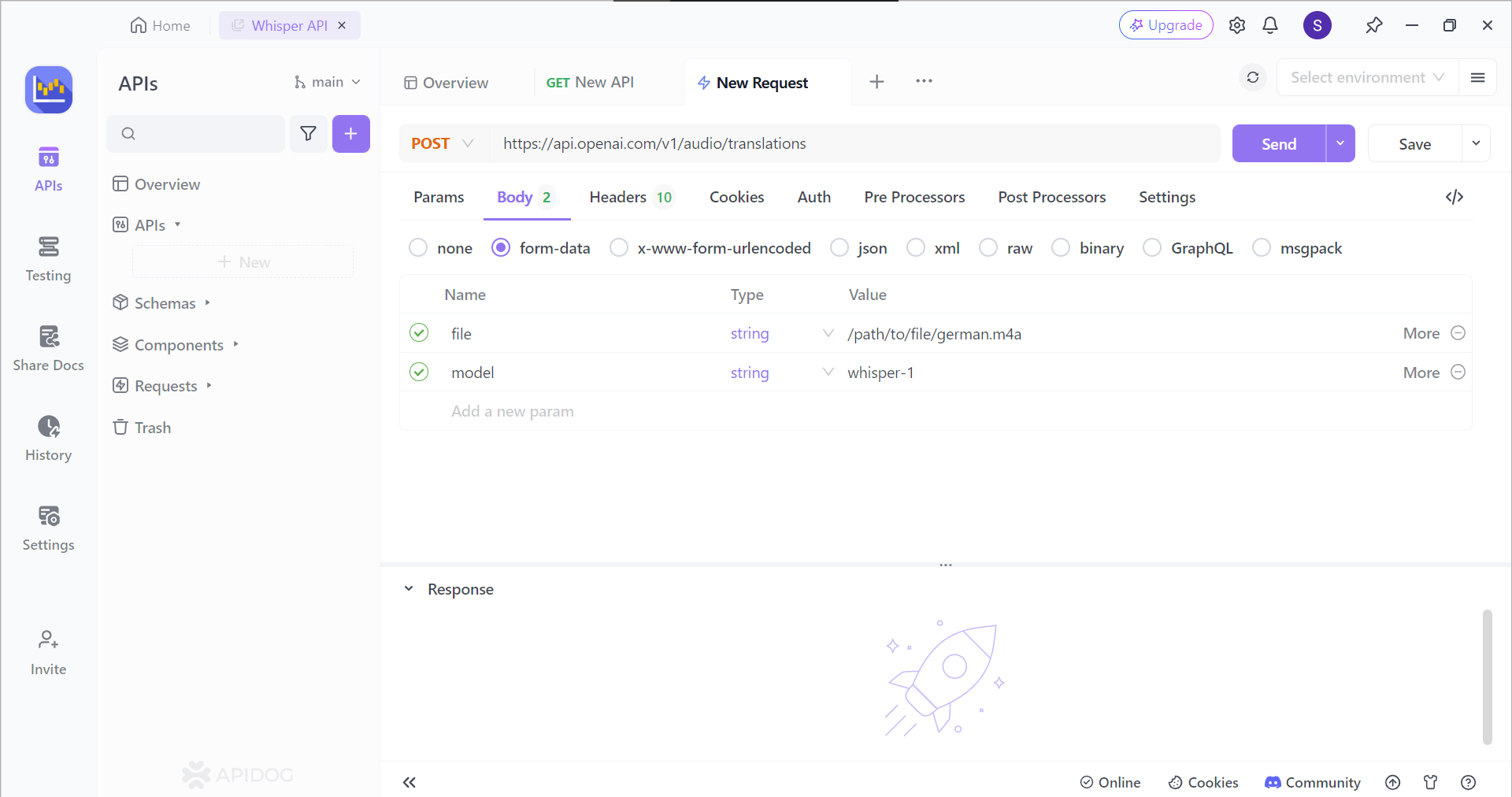
Task: Switch to the Headers tab
Action: (630, 197)
